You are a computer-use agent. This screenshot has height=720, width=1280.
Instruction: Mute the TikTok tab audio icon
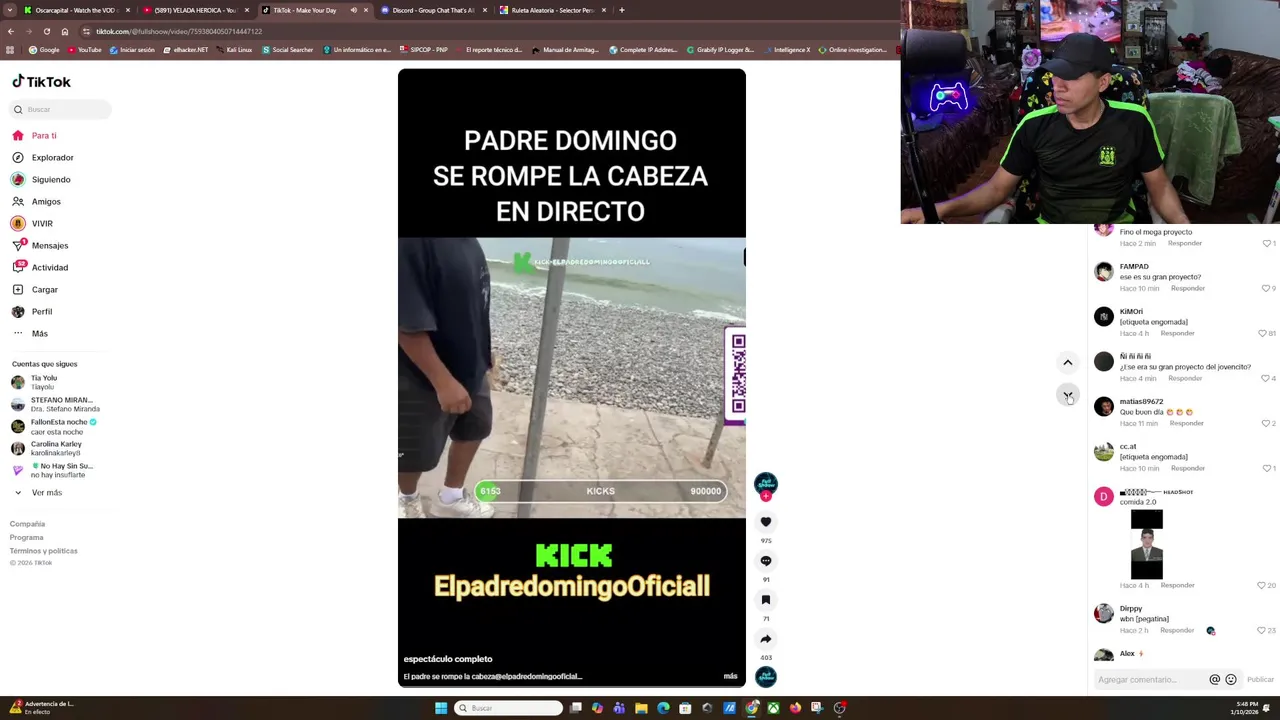pyautogui.click(x=353, y=10)
